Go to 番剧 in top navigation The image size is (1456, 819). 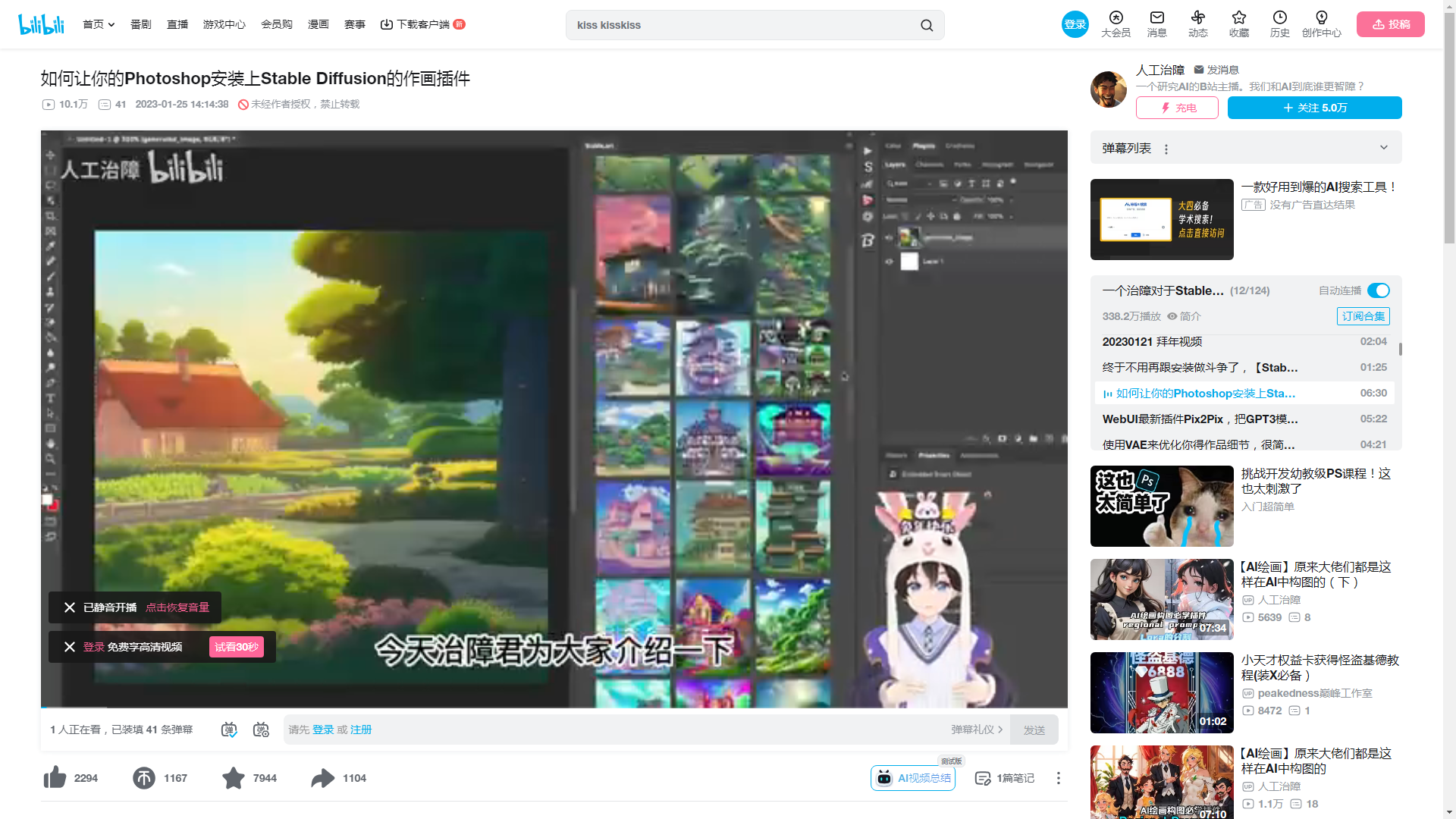point(141,24)
